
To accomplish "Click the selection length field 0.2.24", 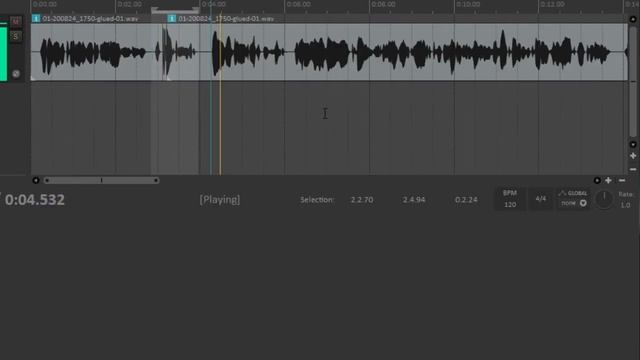I will click(466, 200).
